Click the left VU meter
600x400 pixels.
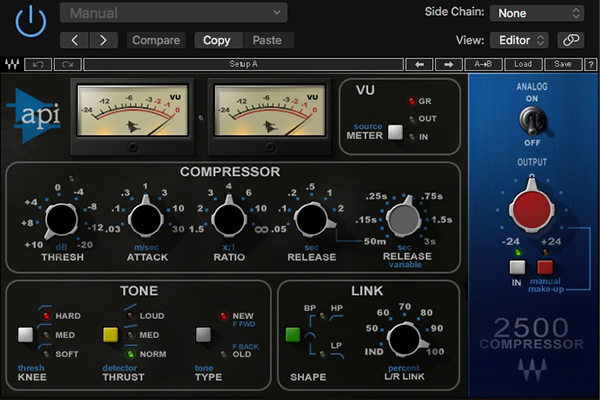point(133,111)
